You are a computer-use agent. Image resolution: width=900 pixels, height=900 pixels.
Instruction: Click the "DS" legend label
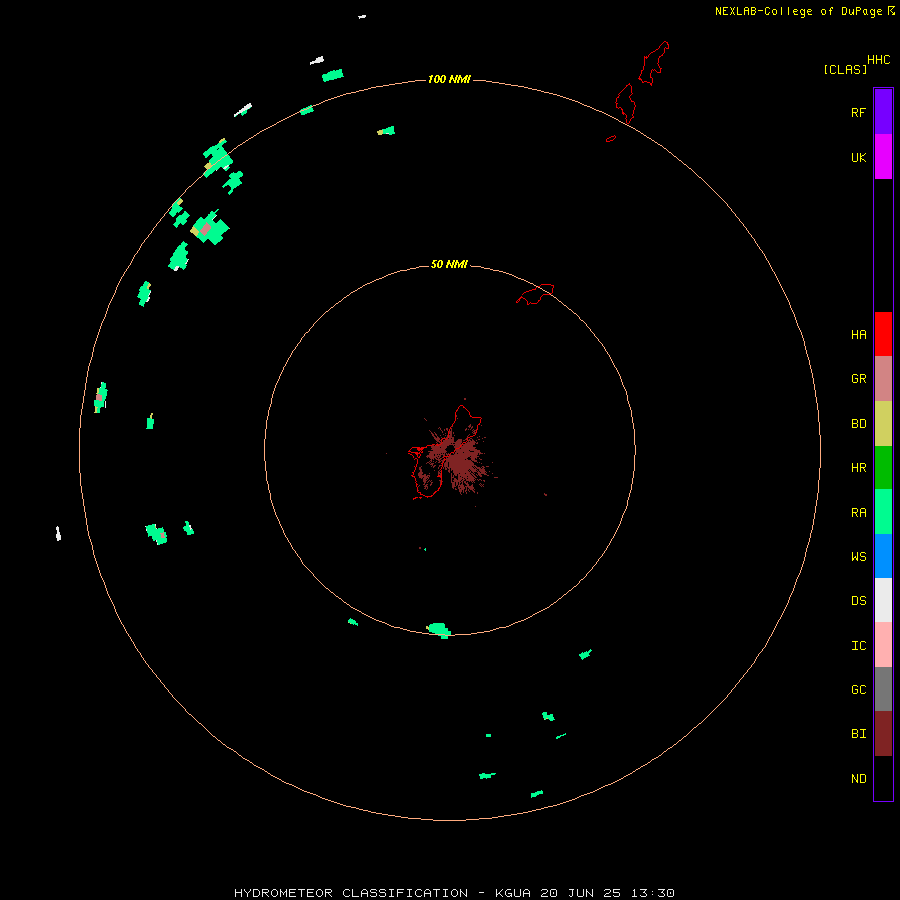tap(859, 600)
